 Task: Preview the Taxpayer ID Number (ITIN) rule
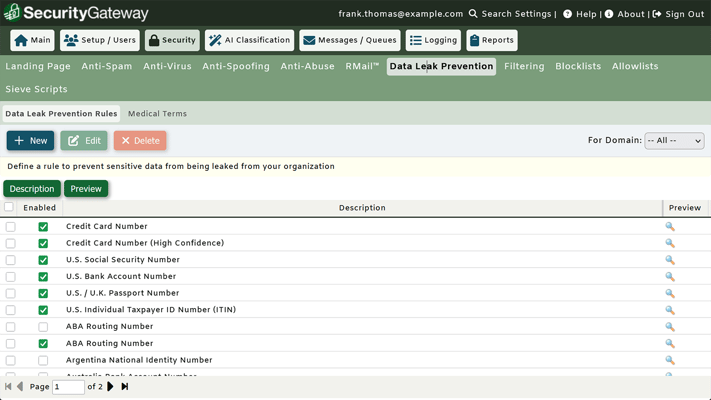point(670,310)
